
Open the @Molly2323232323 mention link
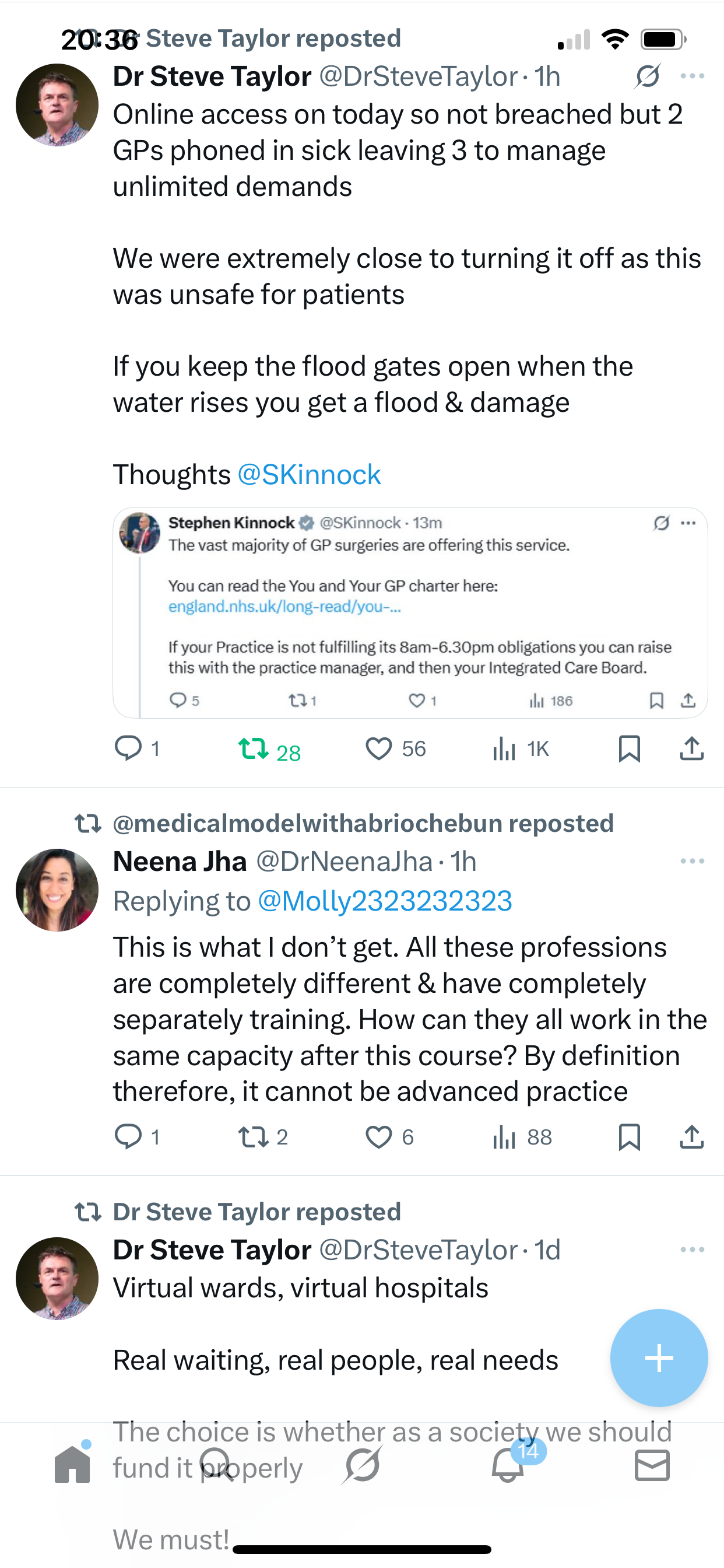coord(385,901)
